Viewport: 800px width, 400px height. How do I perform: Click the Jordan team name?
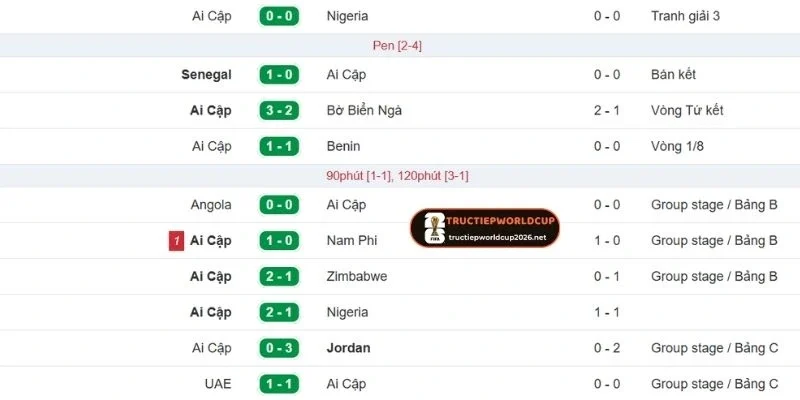click(x=348, y=348)
